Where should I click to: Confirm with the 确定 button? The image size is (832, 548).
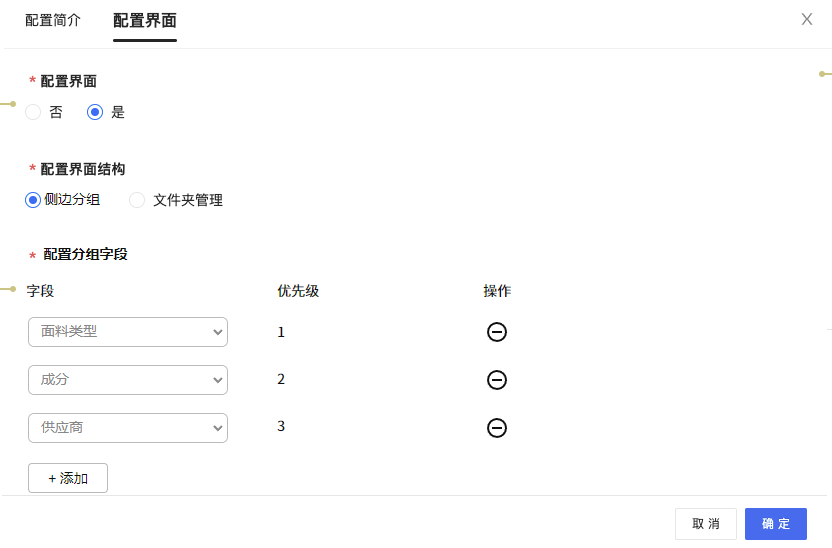click(776, 524)
